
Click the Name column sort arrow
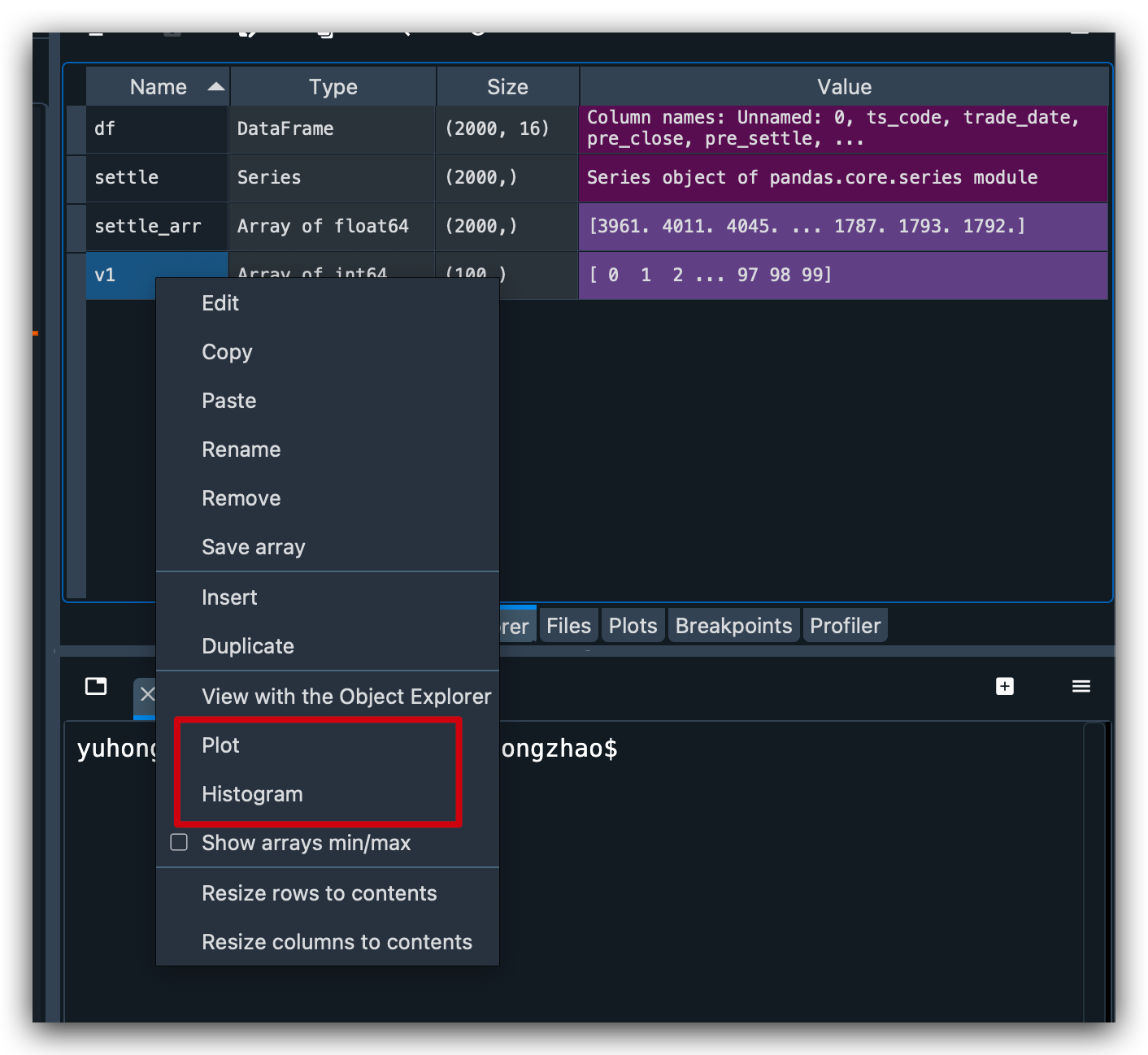(x=215, y=86)
